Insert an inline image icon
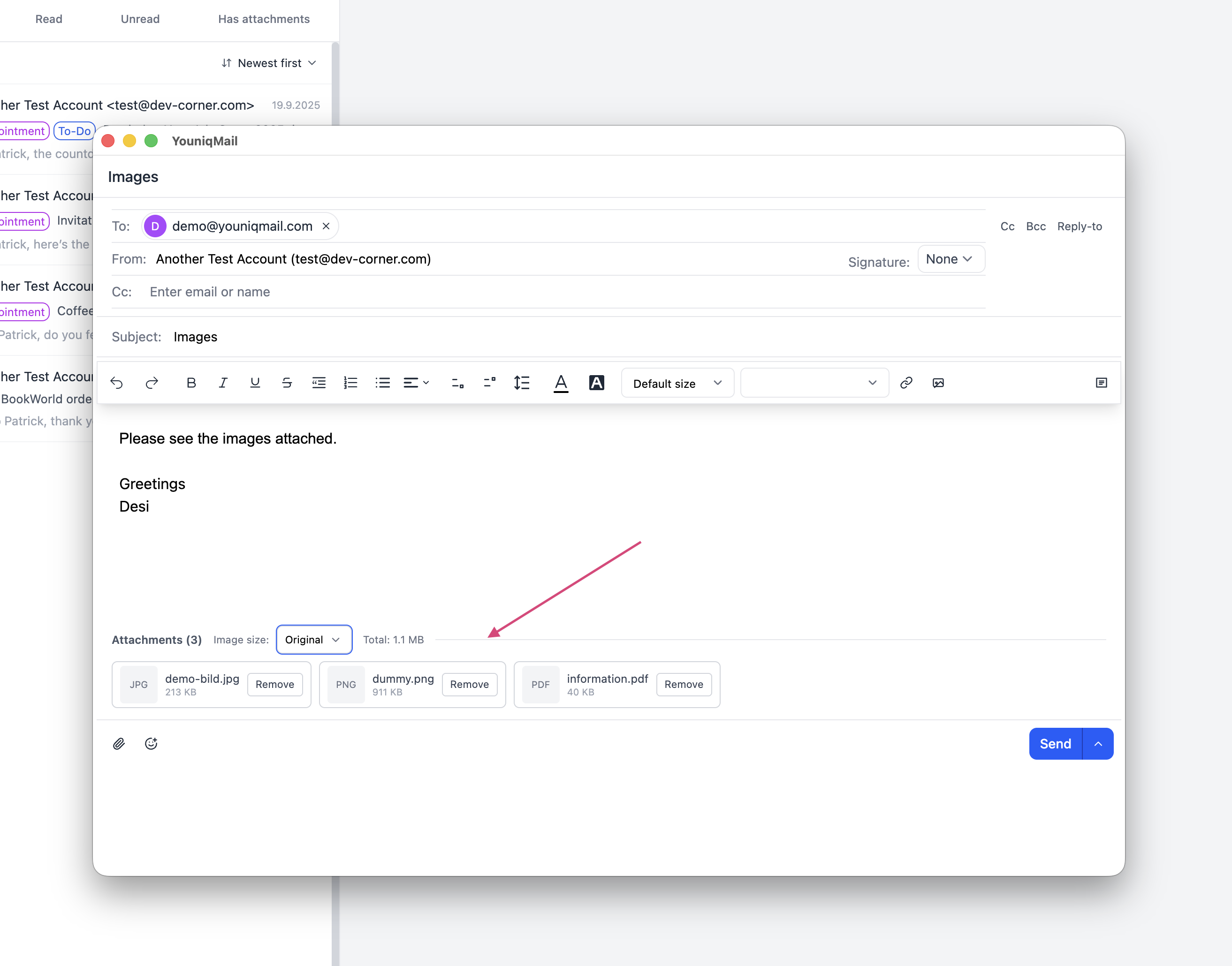The image size is (1232, 966). pos(938,383)
